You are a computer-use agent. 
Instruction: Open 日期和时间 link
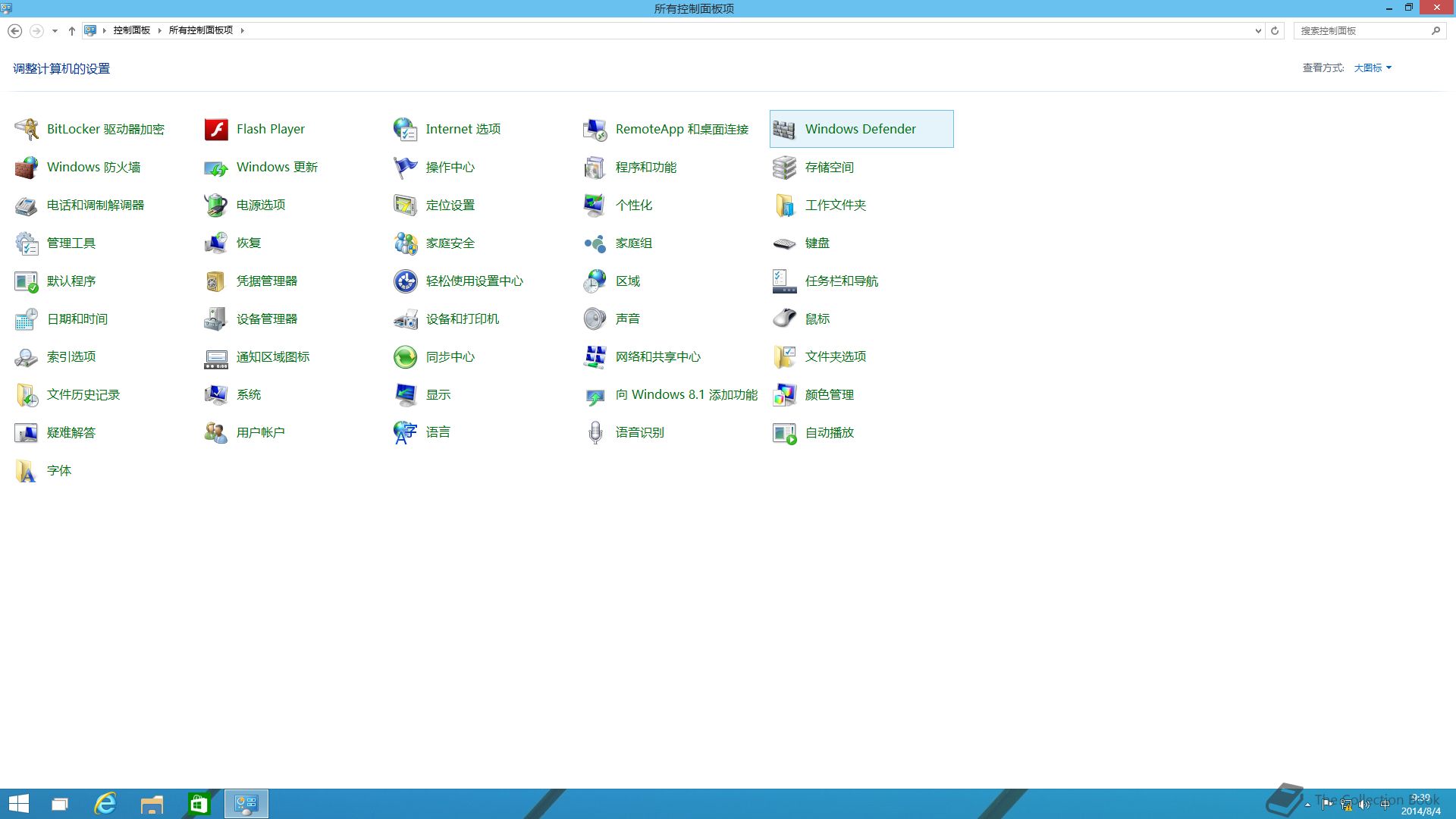[77, 319]
